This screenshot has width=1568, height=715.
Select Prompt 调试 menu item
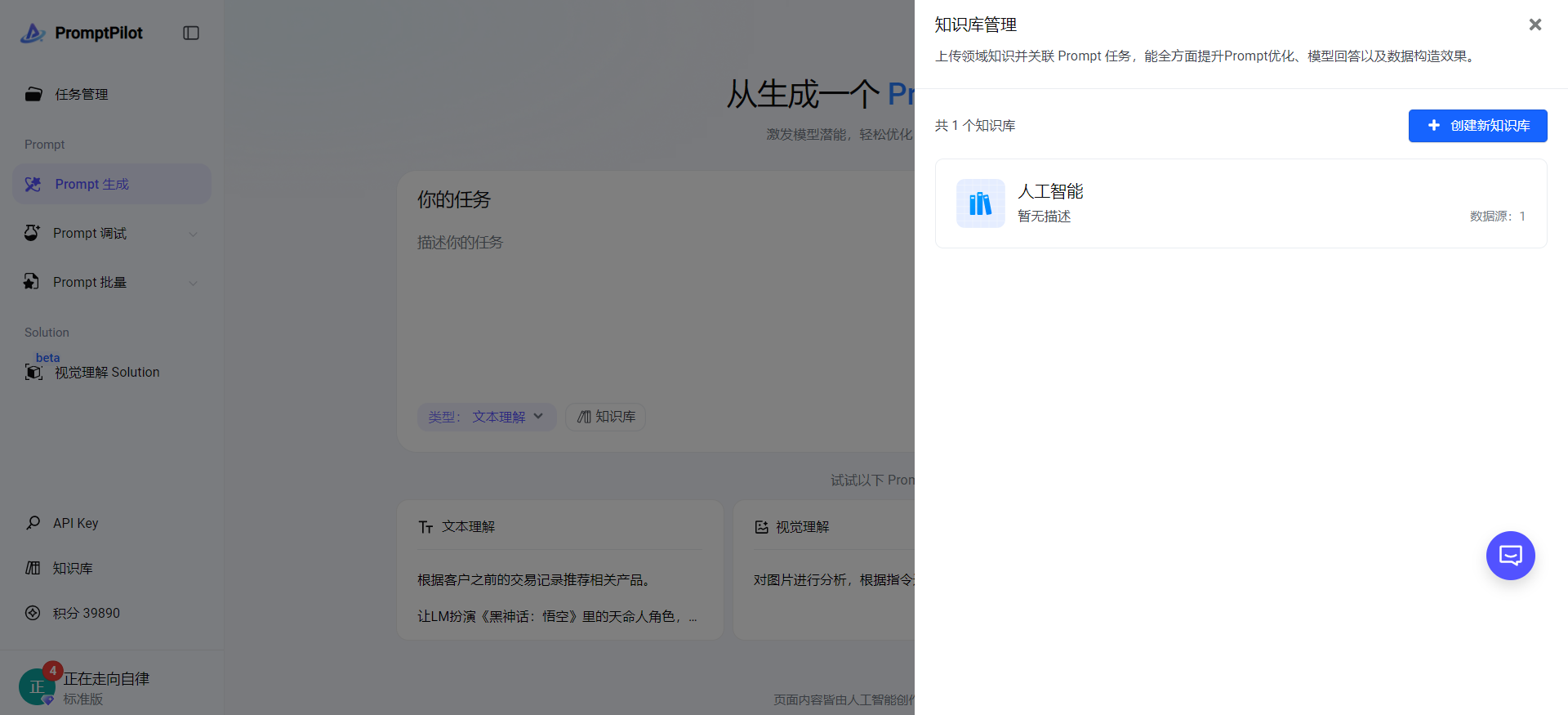point(112,233)
